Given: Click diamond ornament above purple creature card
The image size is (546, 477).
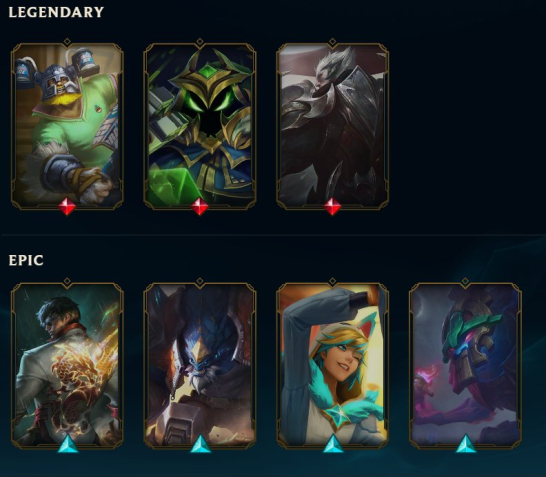Looking at the screenshot, I should point(465,281).
